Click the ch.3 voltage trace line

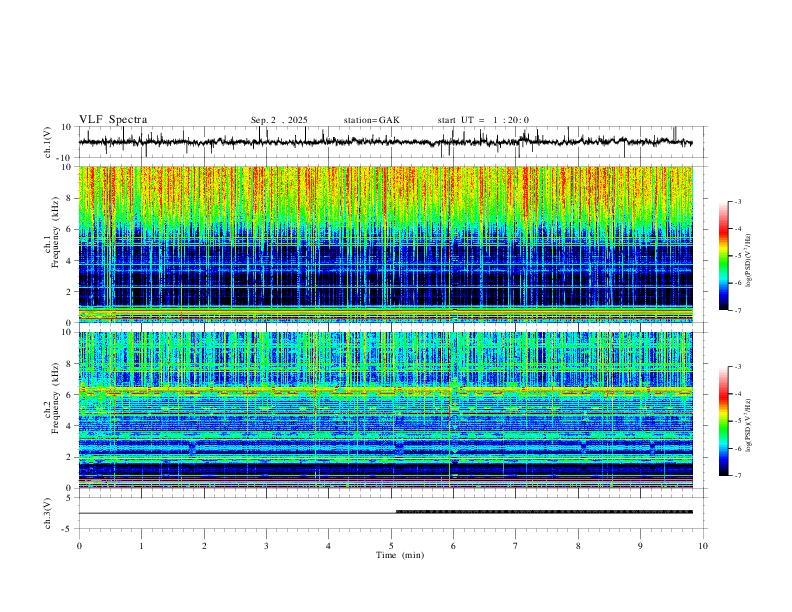pos(385,513)
